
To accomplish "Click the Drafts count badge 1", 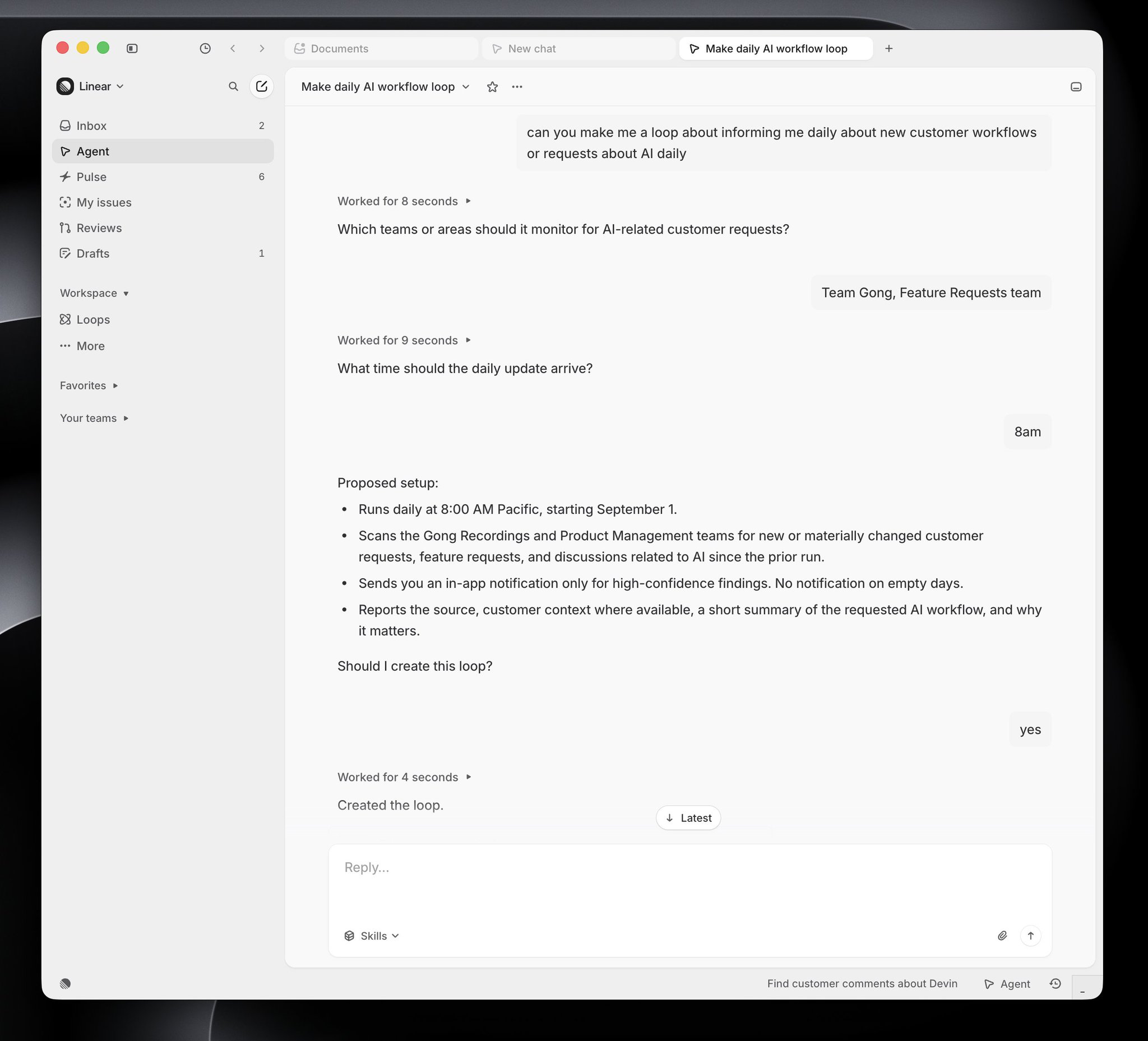I will (262, 254).
